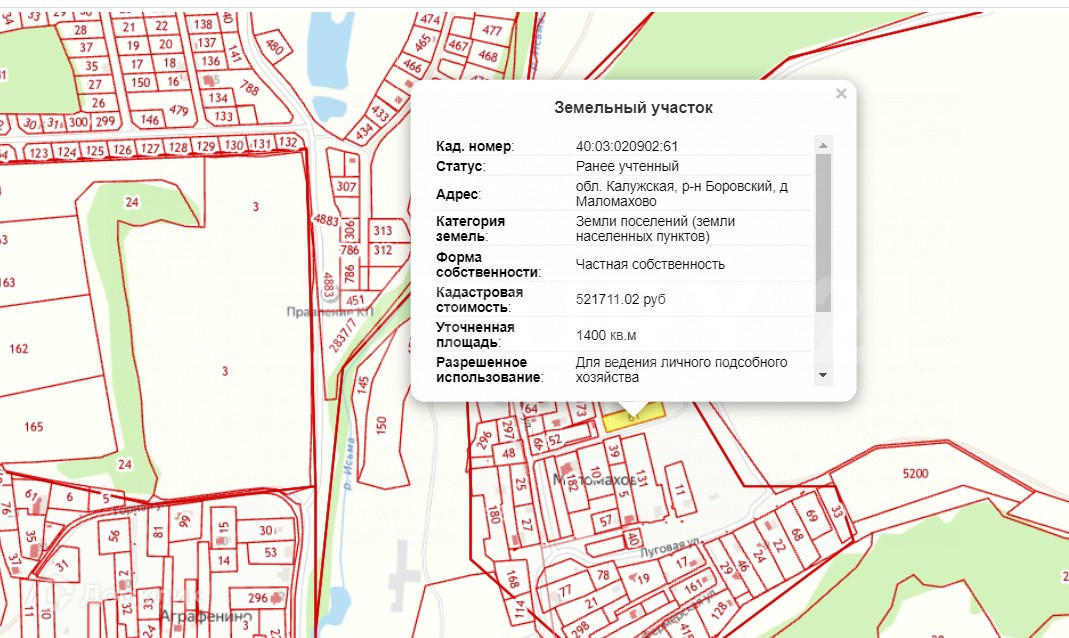Select map parcel number 48
The height and width of the screenshot is (638, 1069).
(509, 453)
